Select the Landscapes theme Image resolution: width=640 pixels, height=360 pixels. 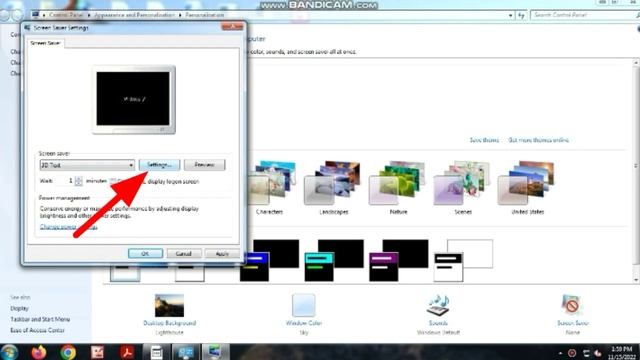click(x=333, y=188)
